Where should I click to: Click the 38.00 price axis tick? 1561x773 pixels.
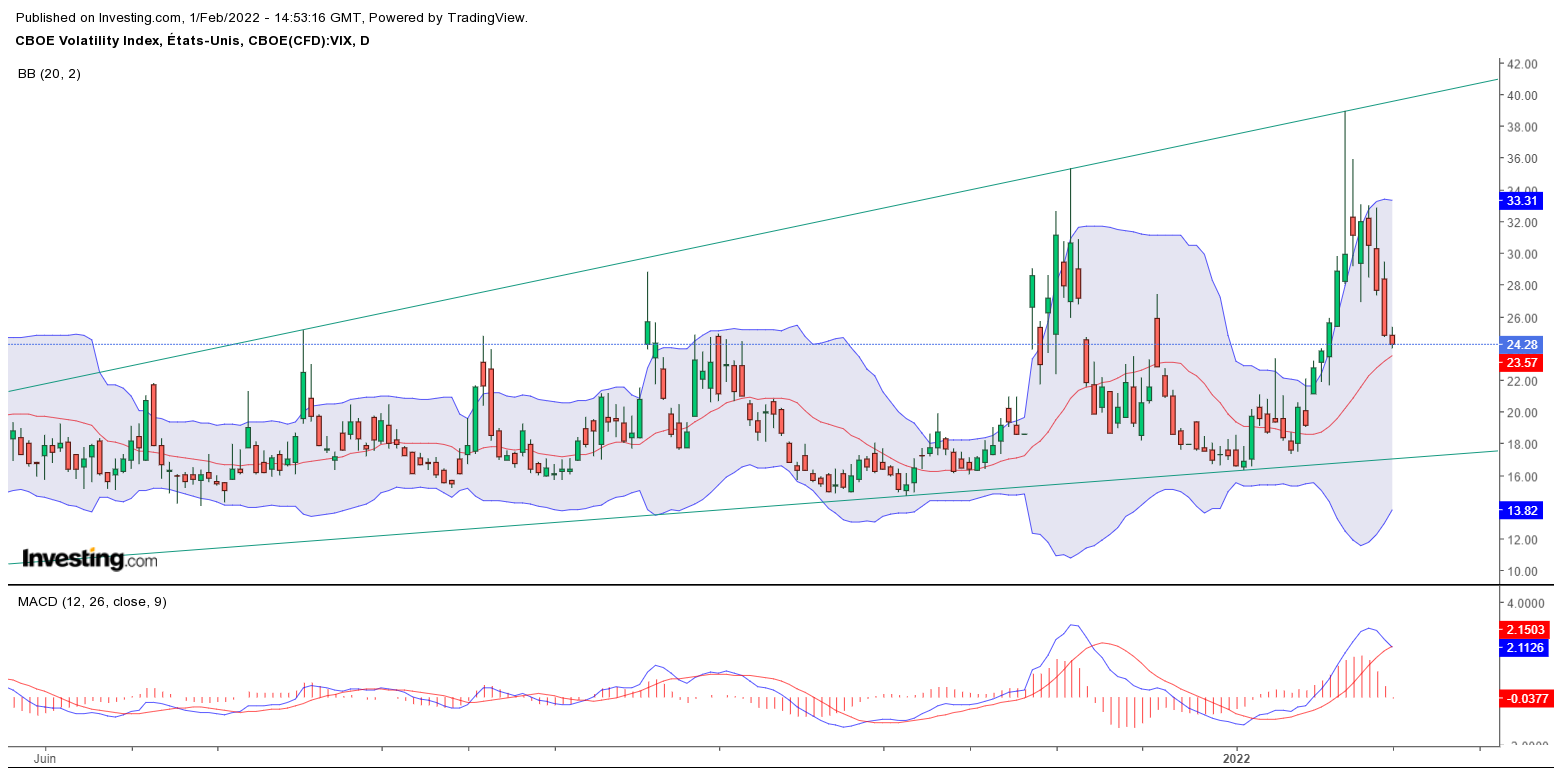[x=1521, y=127]
